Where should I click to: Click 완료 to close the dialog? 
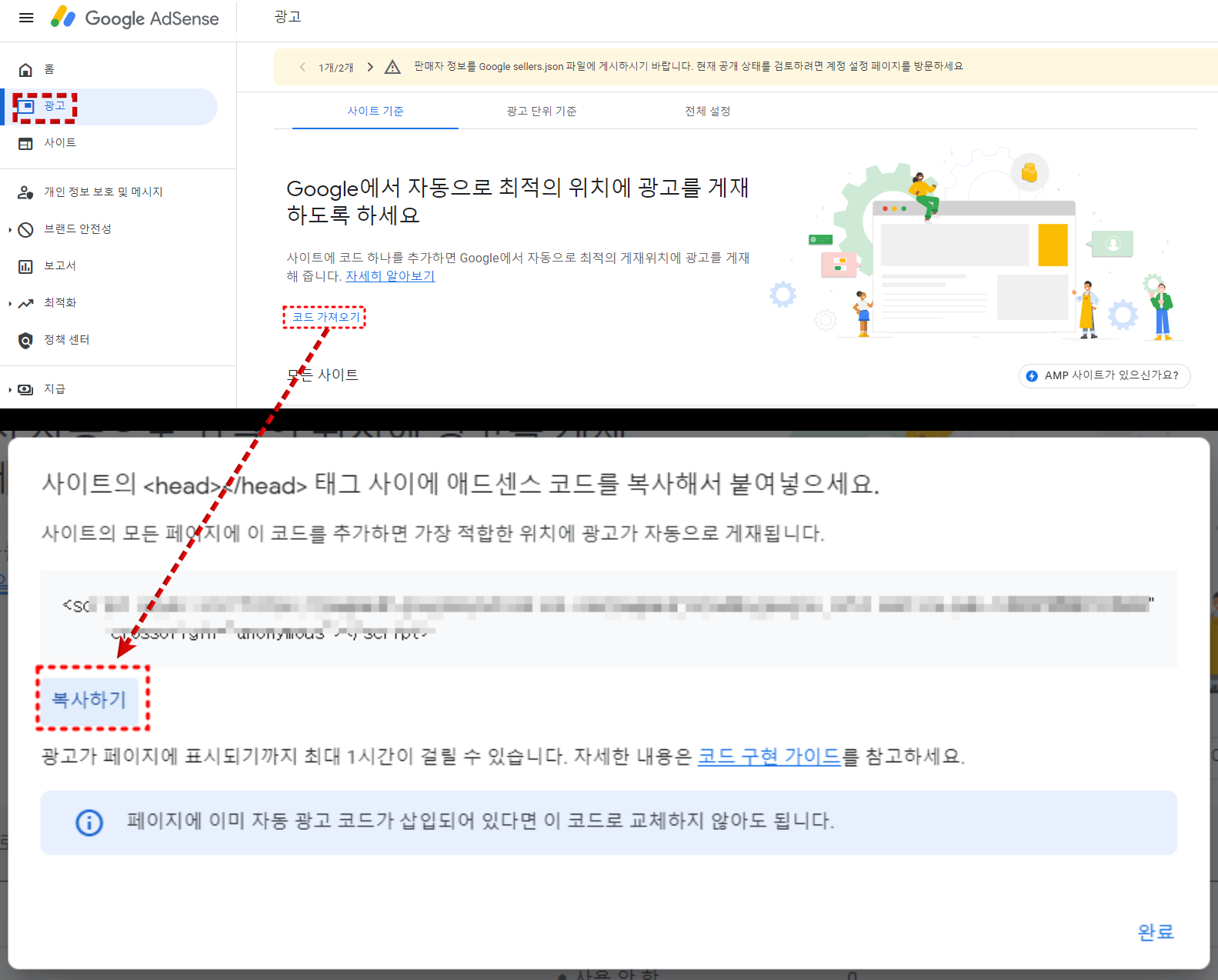click(1156, 932)
